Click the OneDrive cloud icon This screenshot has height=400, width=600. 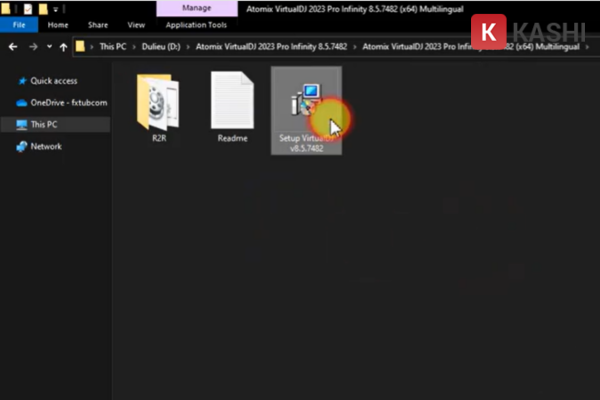click(21, 103)
